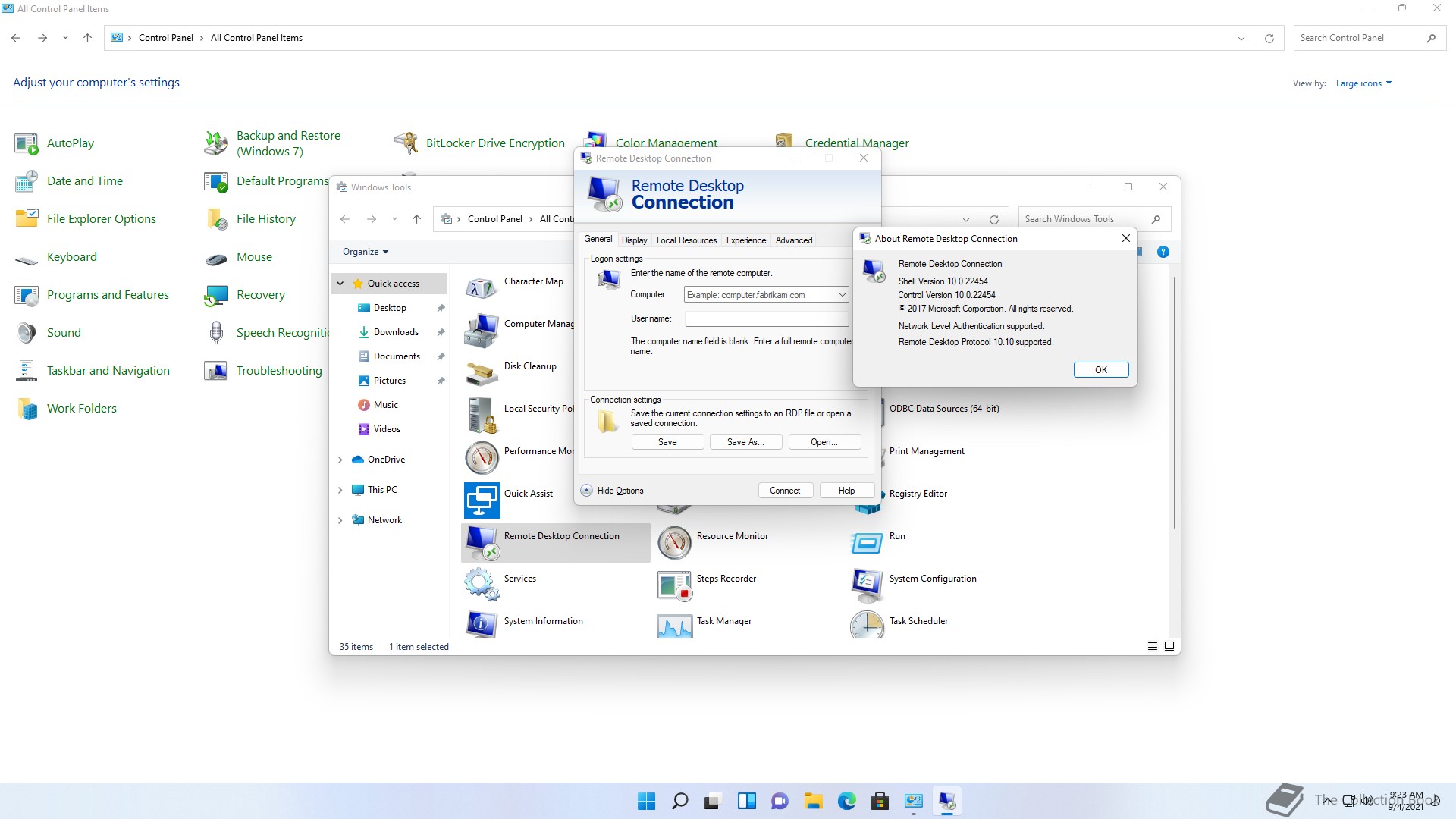The width and height of the screenshot is (1456, 819).
Task: Open Programs and Features icon
Action: pos(27,295)
